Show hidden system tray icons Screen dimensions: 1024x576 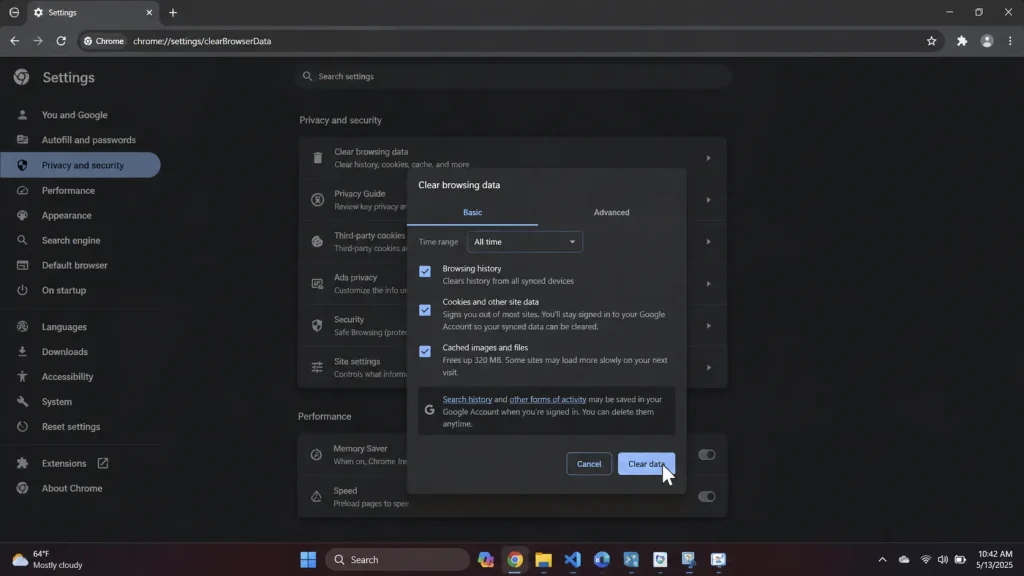pyautogui.click(x=882, y=560)
